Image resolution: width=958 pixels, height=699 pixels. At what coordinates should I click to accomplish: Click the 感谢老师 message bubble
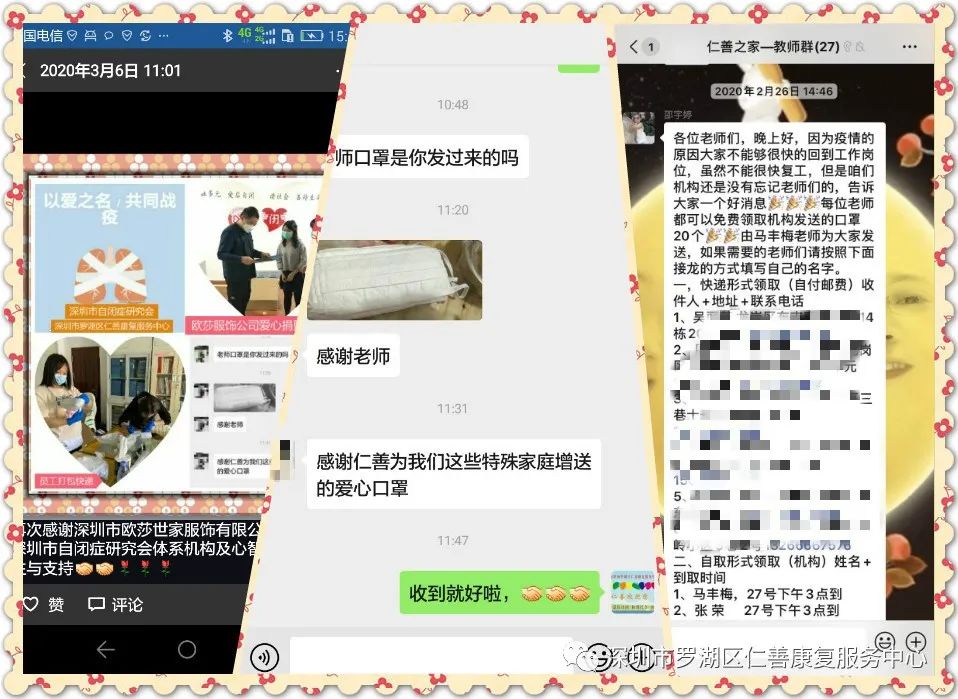tap(353, 356)
